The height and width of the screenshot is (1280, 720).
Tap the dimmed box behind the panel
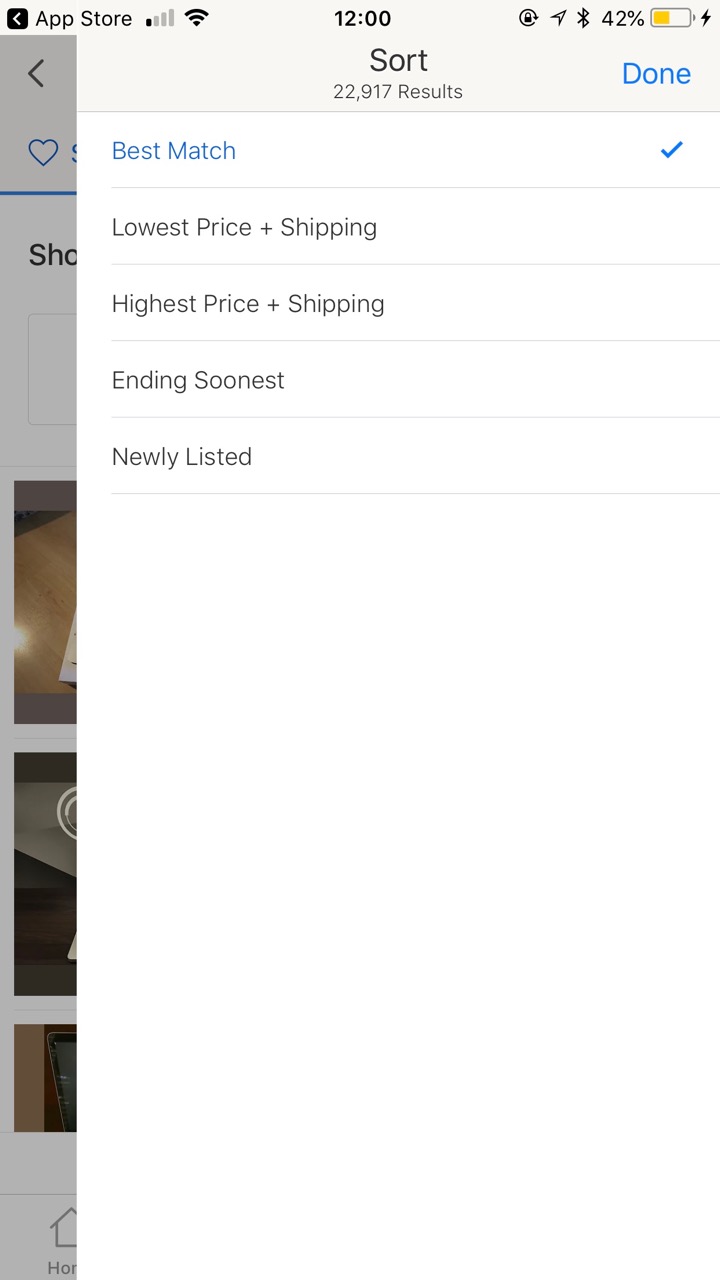point(52,369)
